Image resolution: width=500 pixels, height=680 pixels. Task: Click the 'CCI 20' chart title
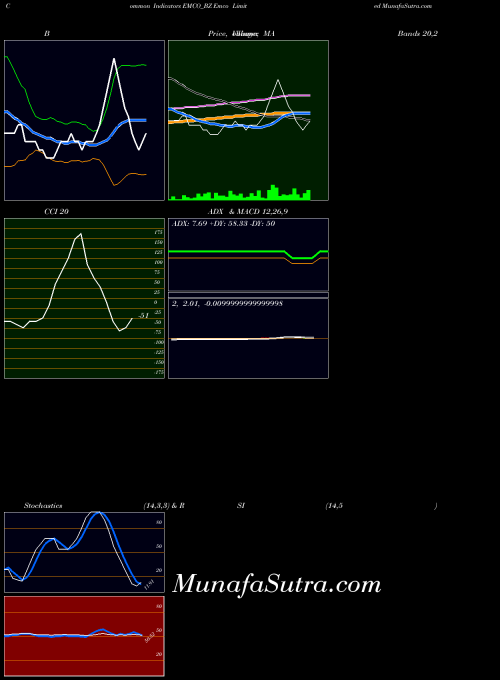(x=56, y=212)
